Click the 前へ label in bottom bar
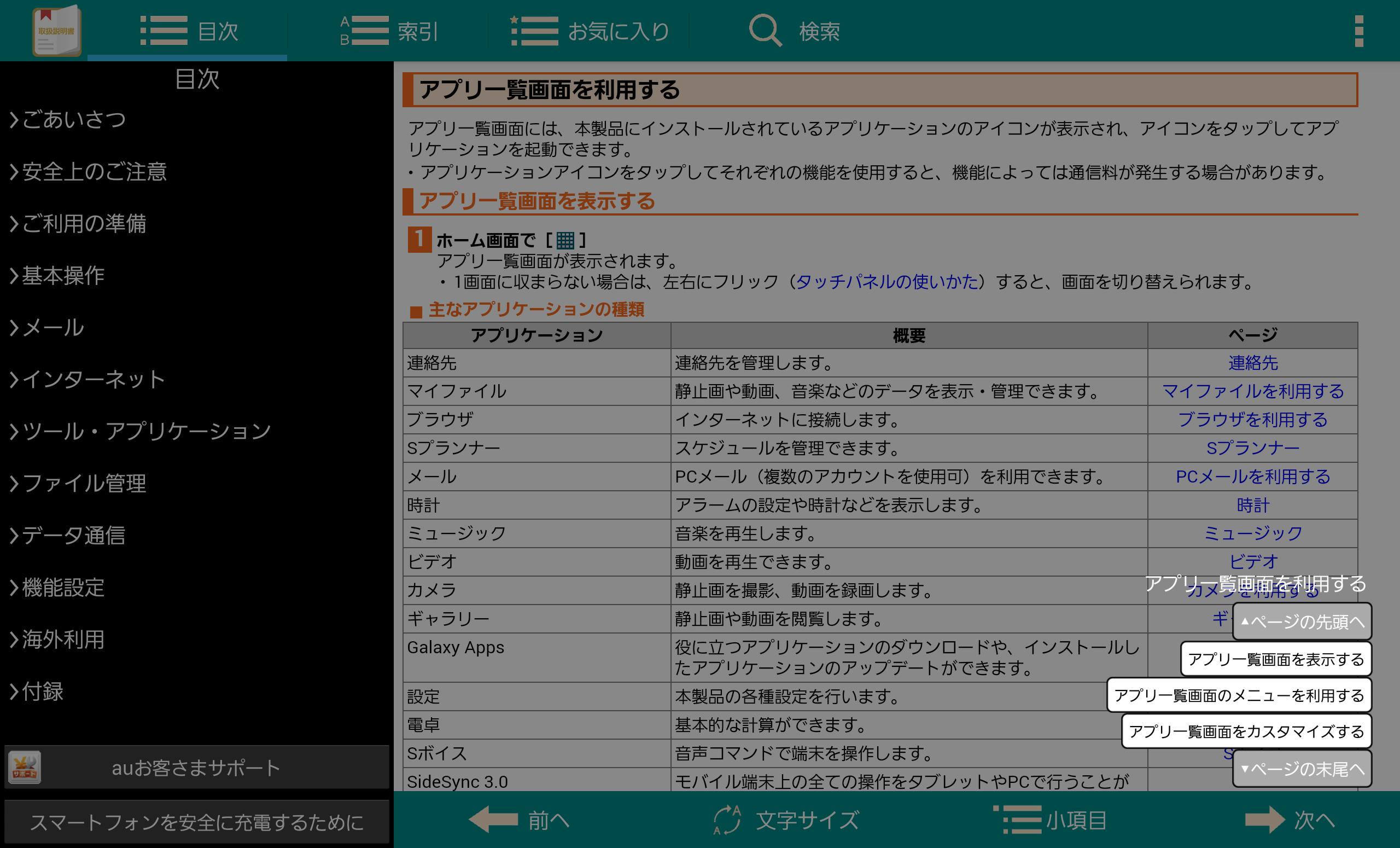This screenshot has width=1400, height=848. click(x=549, y=820)
